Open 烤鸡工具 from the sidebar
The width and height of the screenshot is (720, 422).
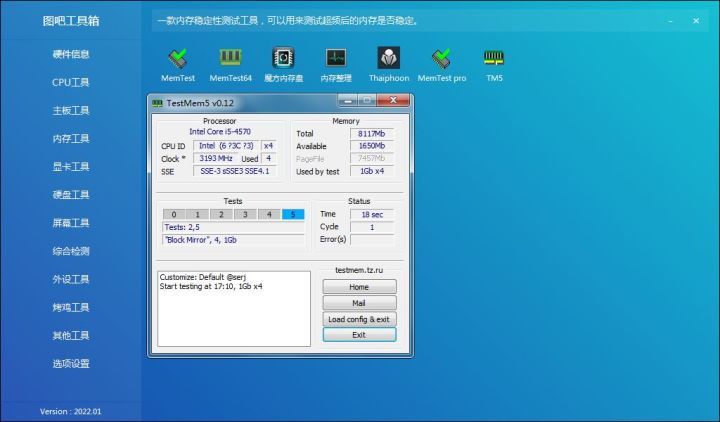pyautogui.click(x=71, y=307)
